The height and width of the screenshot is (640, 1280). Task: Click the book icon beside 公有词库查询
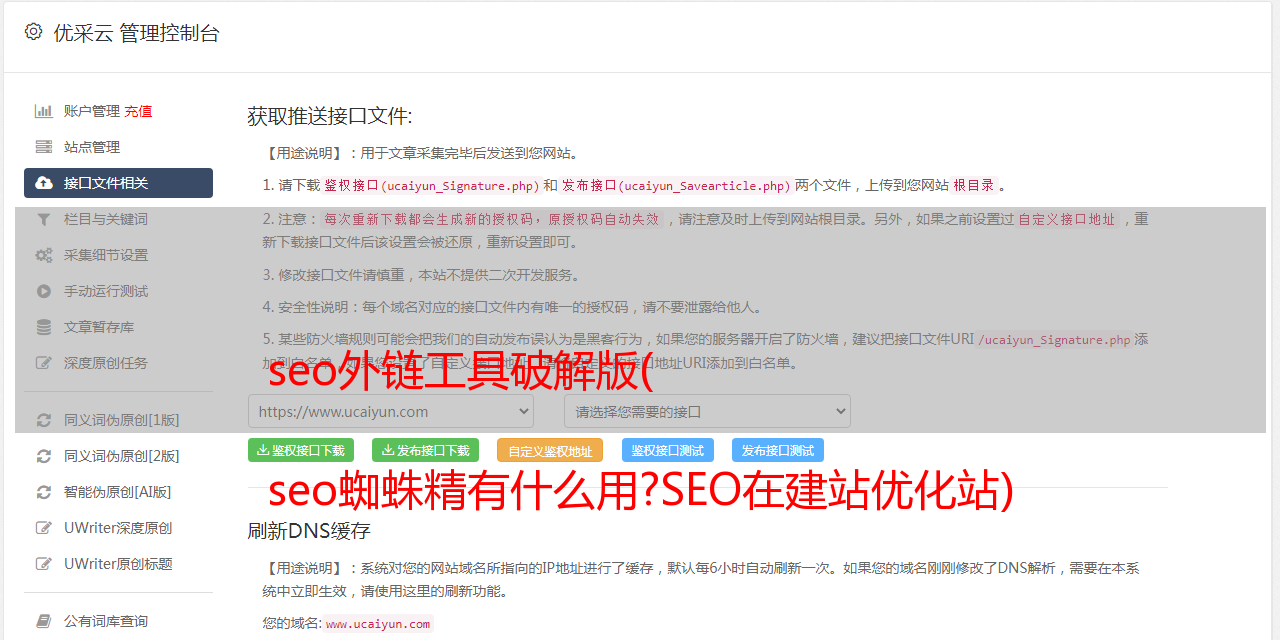pyautogui.click(x=44, y=621)
